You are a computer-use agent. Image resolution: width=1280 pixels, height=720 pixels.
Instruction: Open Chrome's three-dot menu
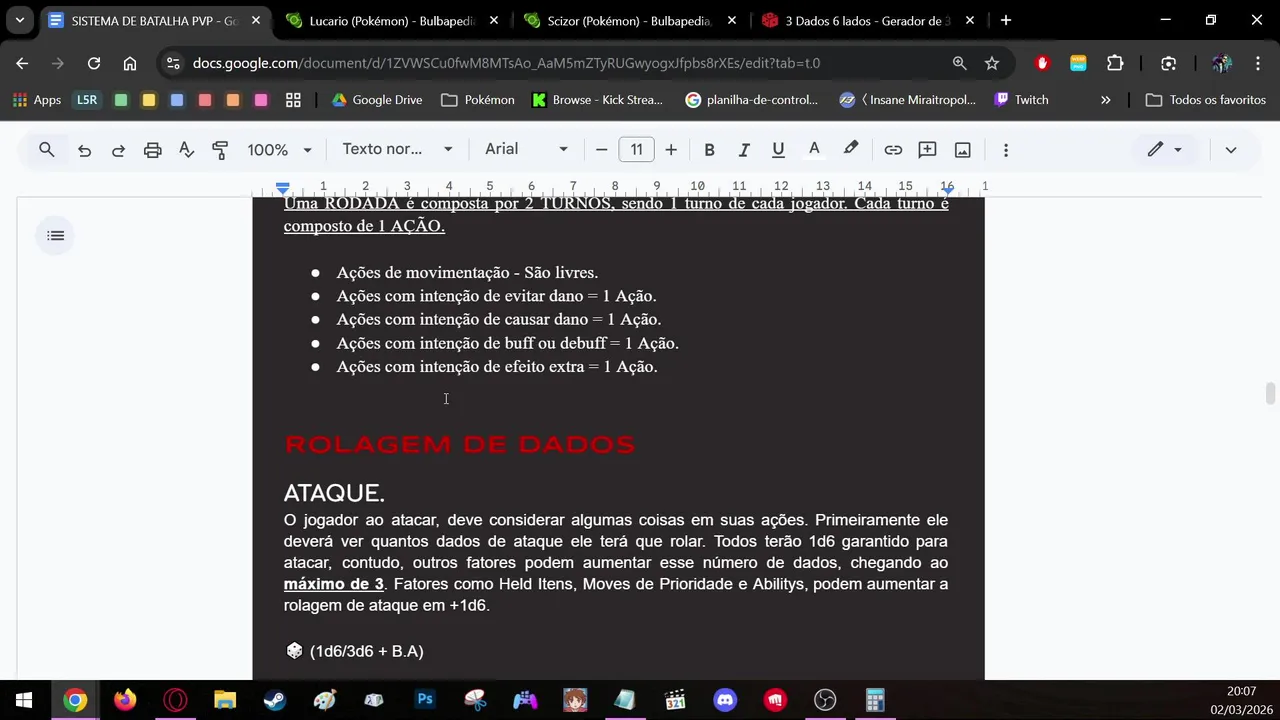1257,63
